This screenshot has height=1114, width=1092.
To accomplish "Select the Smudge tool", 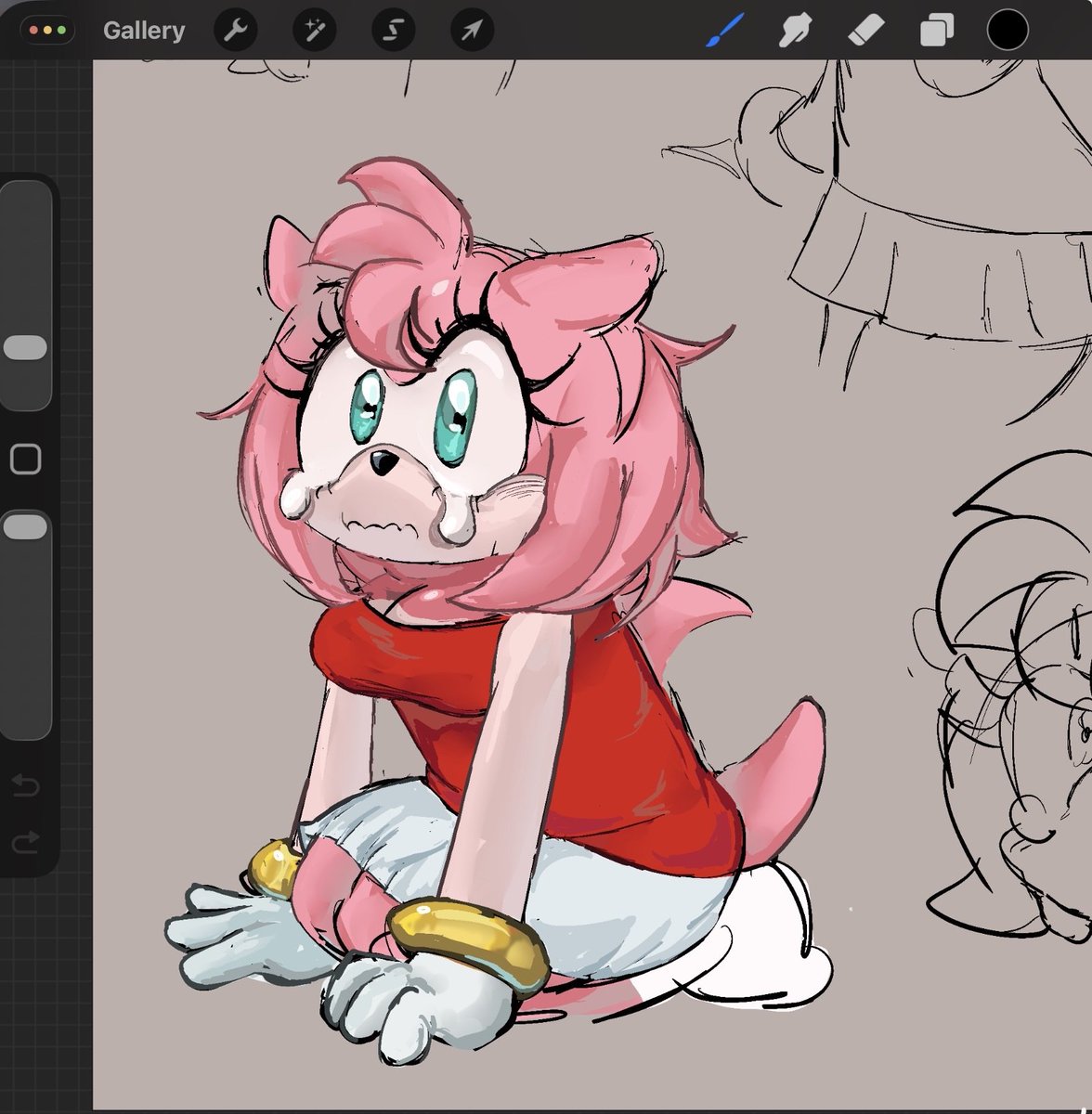I will pyautogui.click(x=794, y=31).
